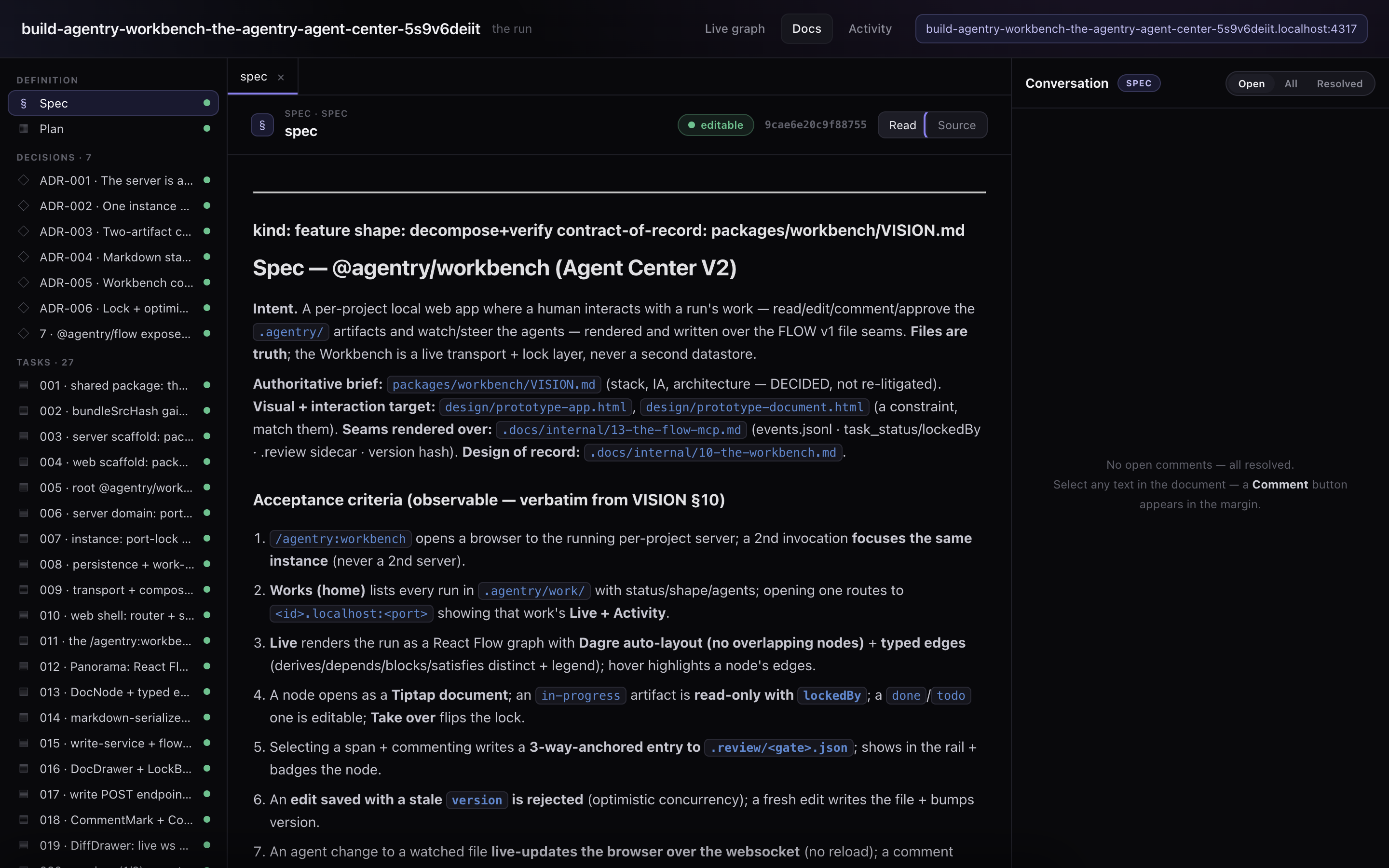1389x868 pixels.
Task: Open the Activity tab
Action: pos(870,29)
